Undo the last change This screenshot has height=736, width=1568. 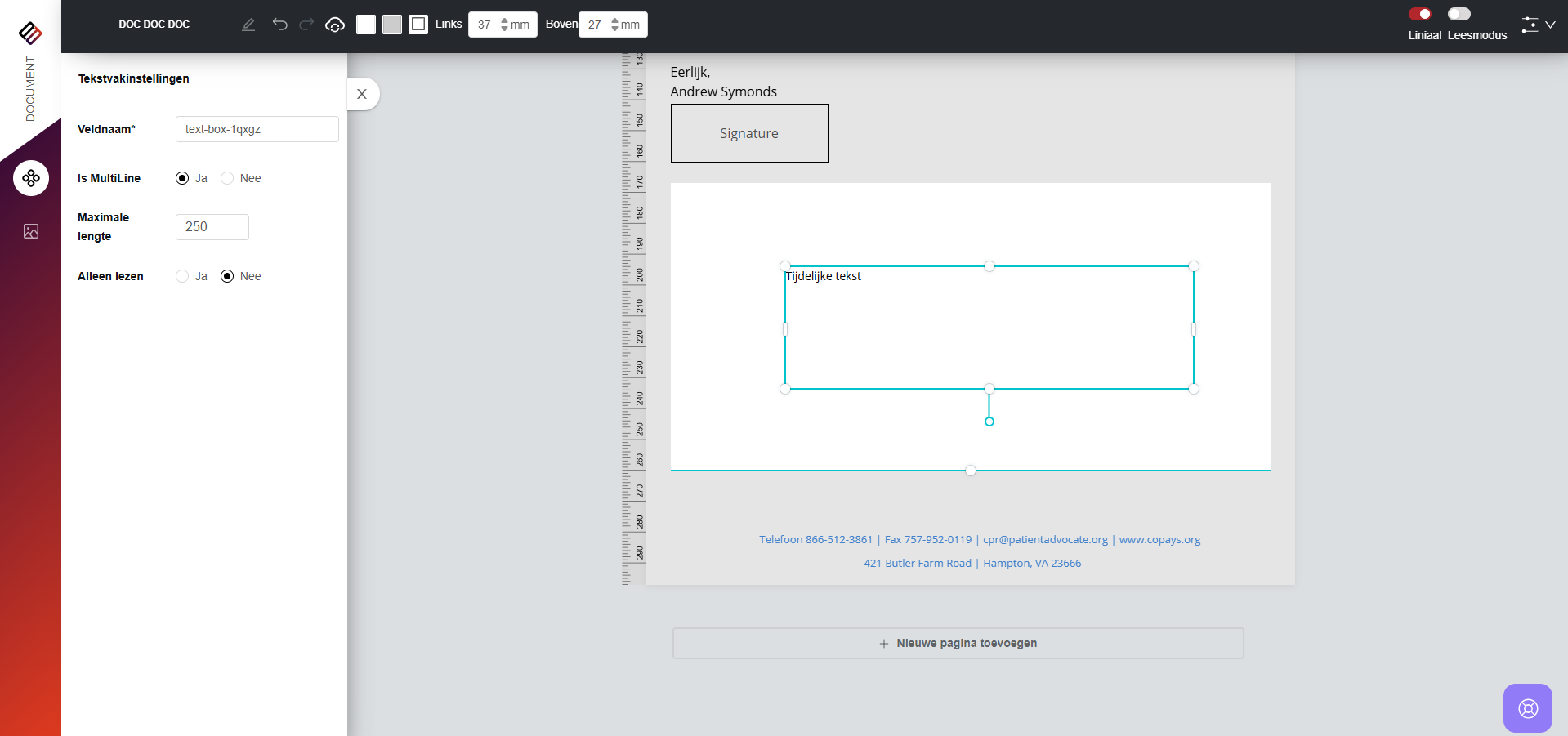point(279,25)
